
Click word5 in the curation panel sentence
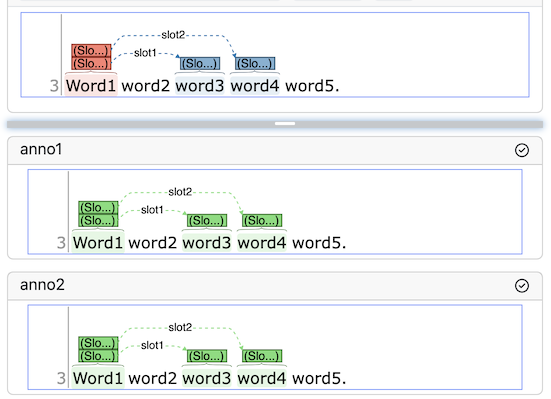(312, 85)
